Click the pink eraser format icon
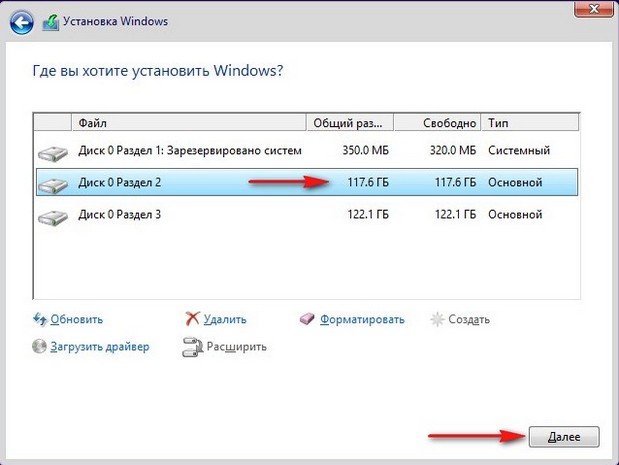 pyautogui.click(x=307, y=319)
